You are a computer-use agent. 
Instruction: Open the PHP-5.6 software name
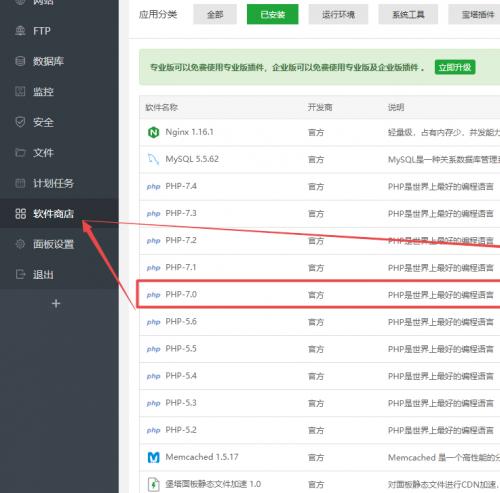[x=181, y=322]
